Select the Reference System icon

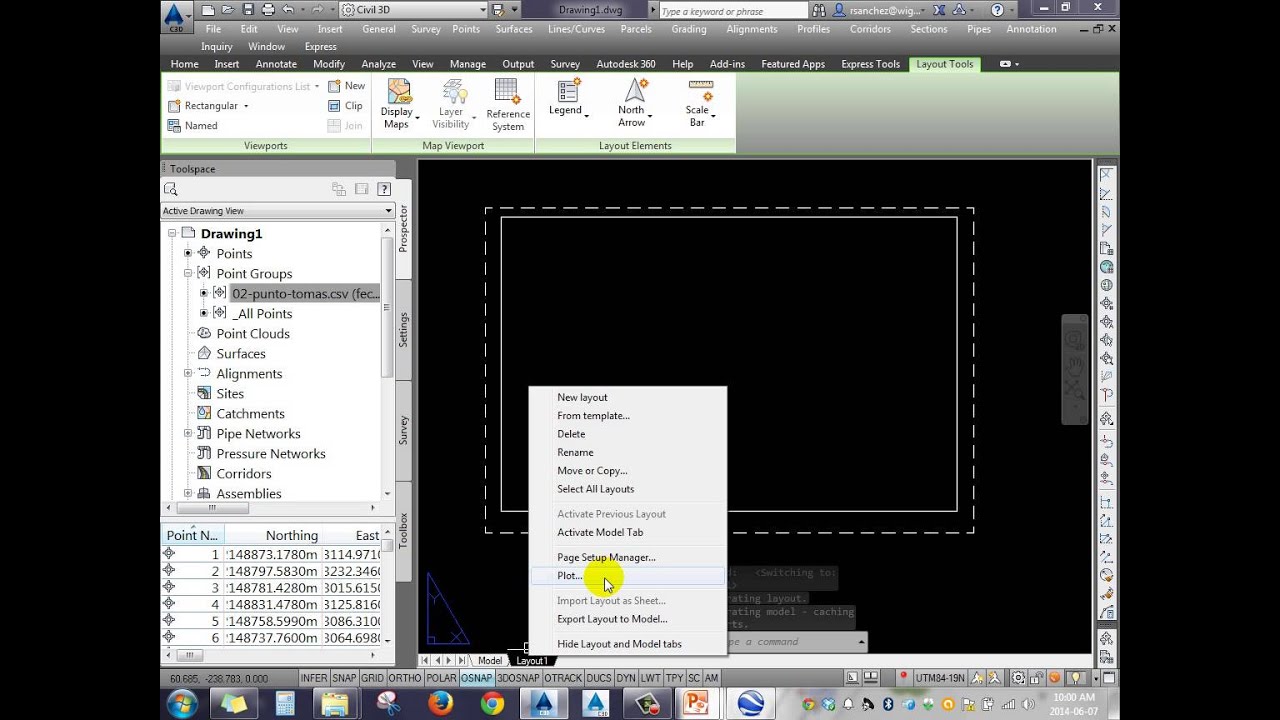508,104
